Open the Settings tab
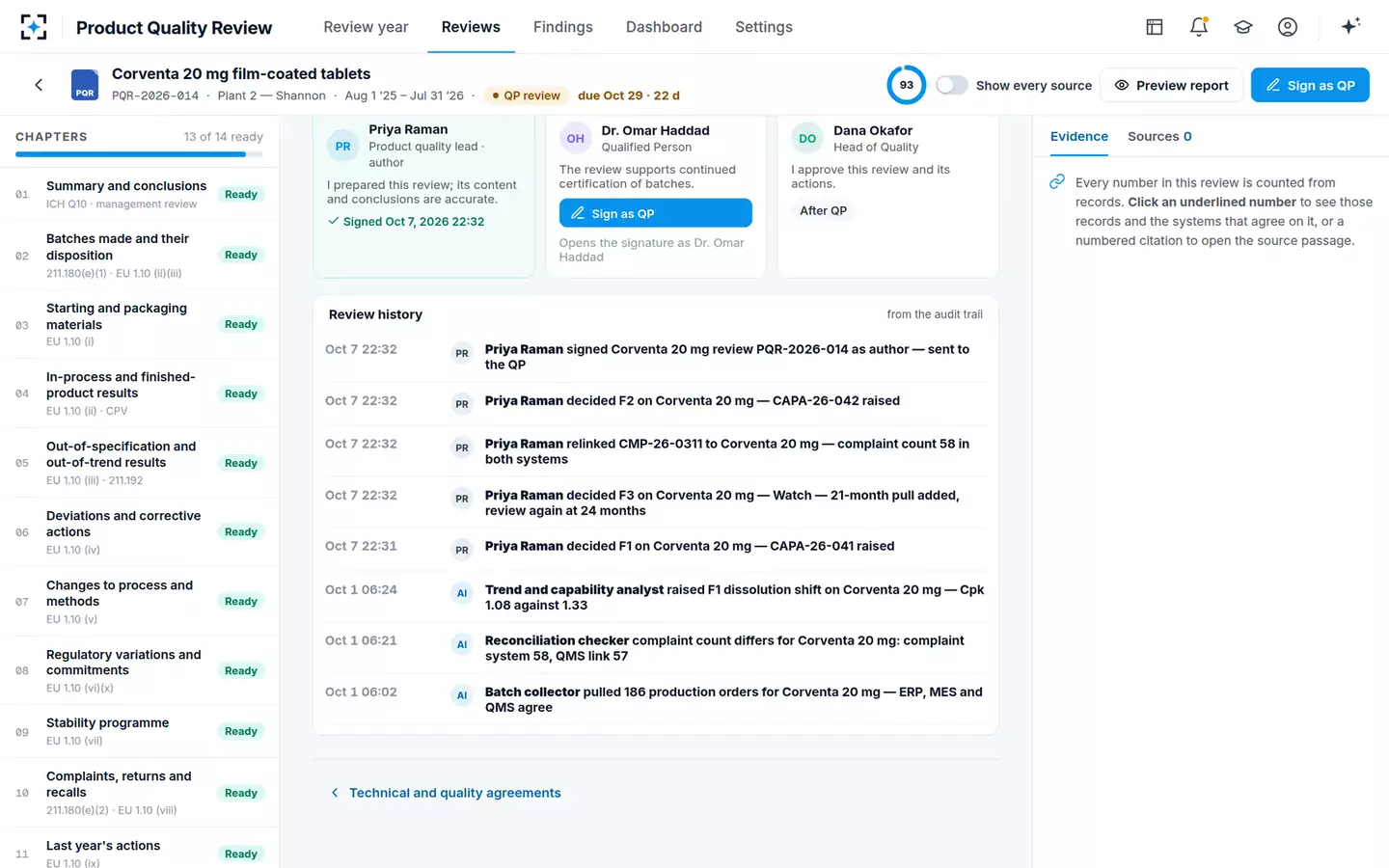 (x=764, y=27)
